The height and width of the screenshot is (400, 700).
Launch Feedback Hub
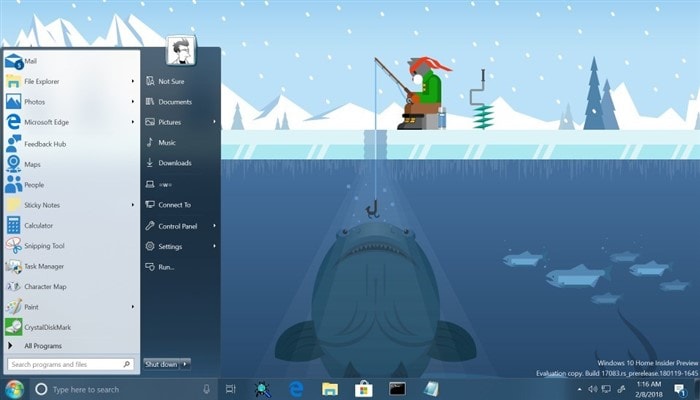click(x=71, y=144)
